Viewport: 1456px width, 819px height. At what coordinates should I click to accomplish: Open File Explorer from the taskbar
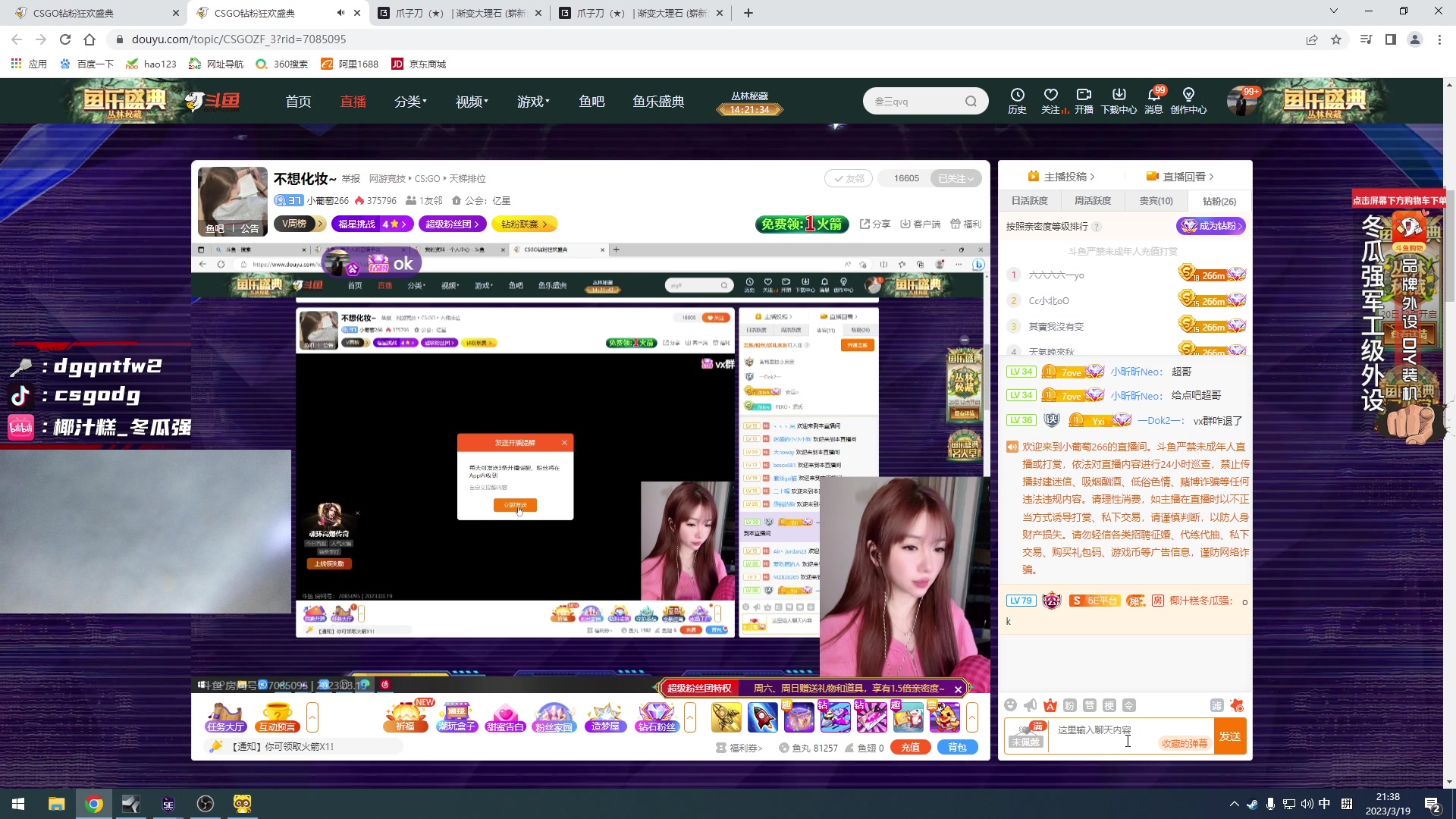point(56,804)
